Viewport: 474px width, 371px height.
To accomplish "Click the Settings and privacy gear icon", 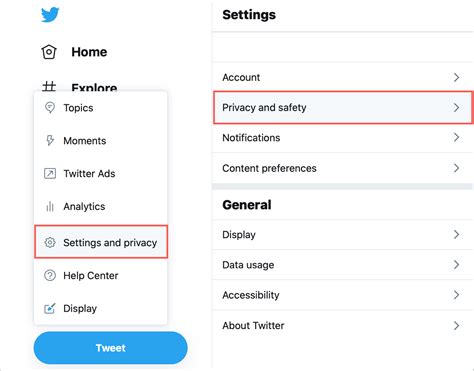I will pos(50,242).
